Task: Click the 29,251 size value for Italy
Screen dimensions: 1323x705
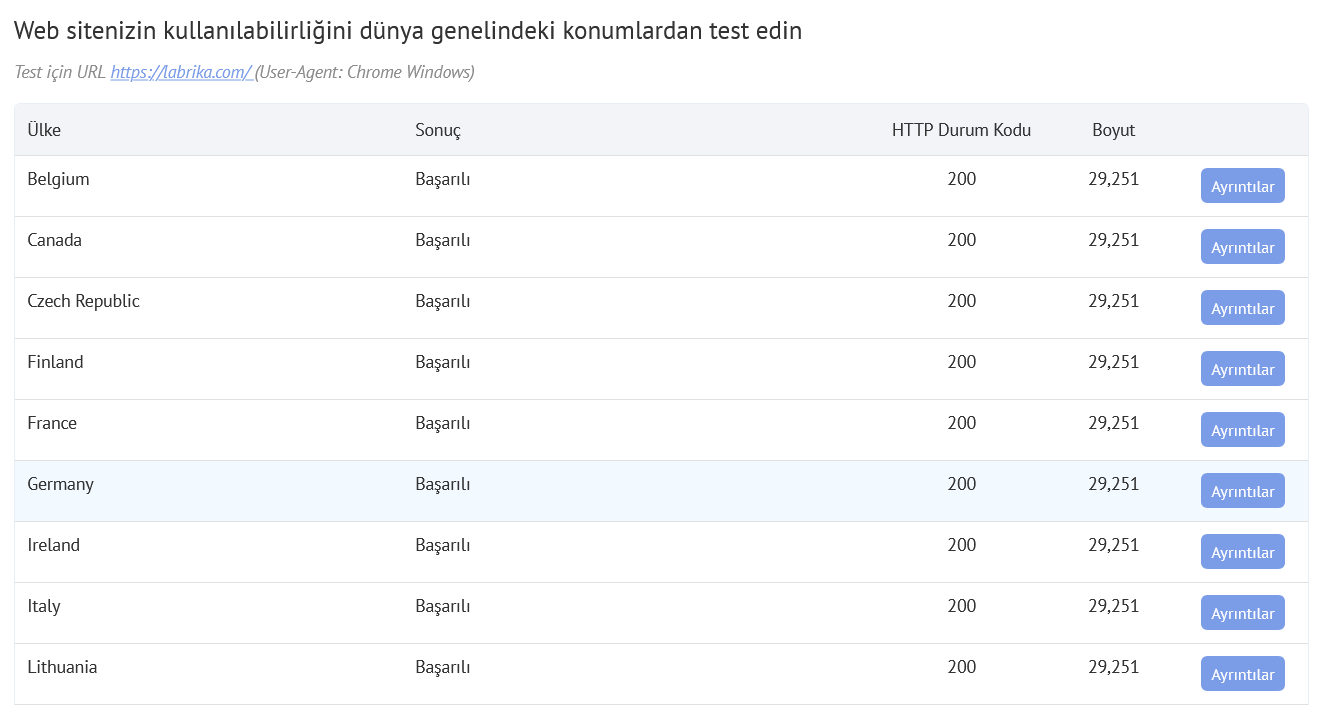Action: tap(1113, 606)
